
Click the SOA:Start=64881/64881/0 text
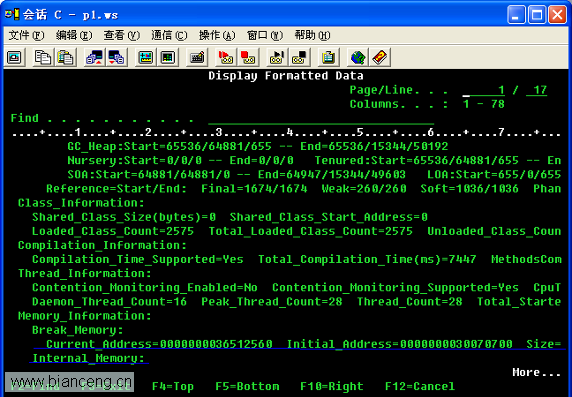(149, 175)
